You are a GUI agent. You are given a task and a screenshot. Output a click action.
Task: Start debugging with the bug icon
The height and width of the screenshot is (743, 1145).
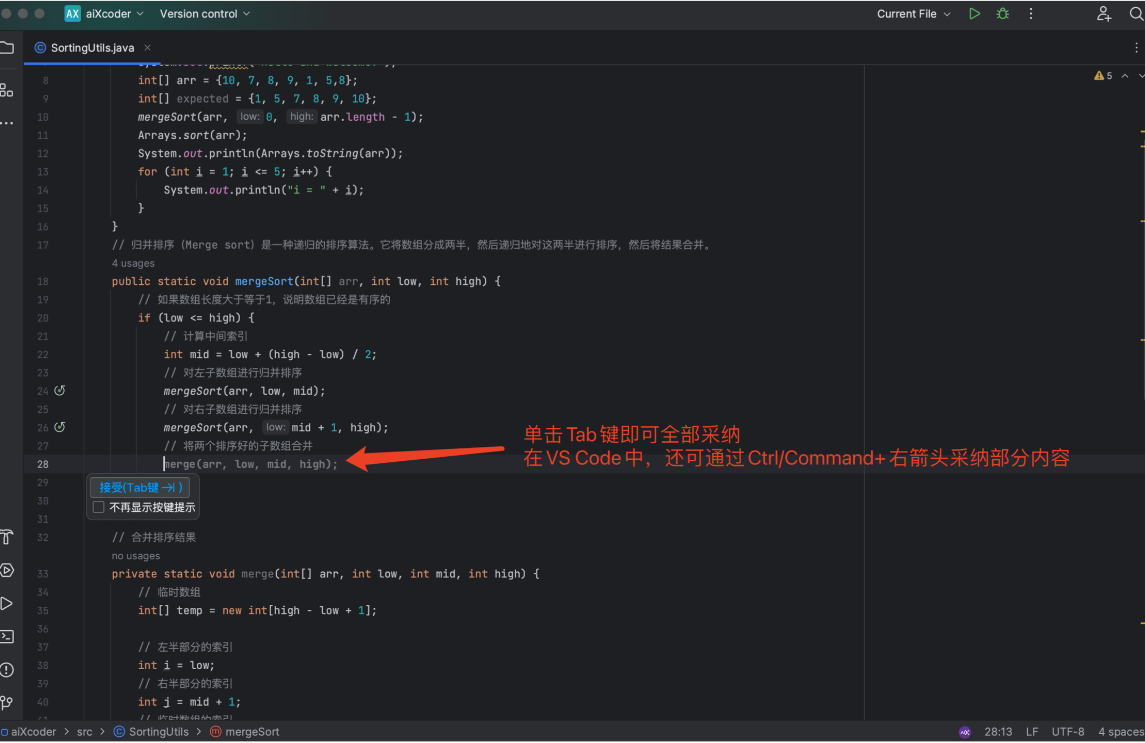[1003, 14]
